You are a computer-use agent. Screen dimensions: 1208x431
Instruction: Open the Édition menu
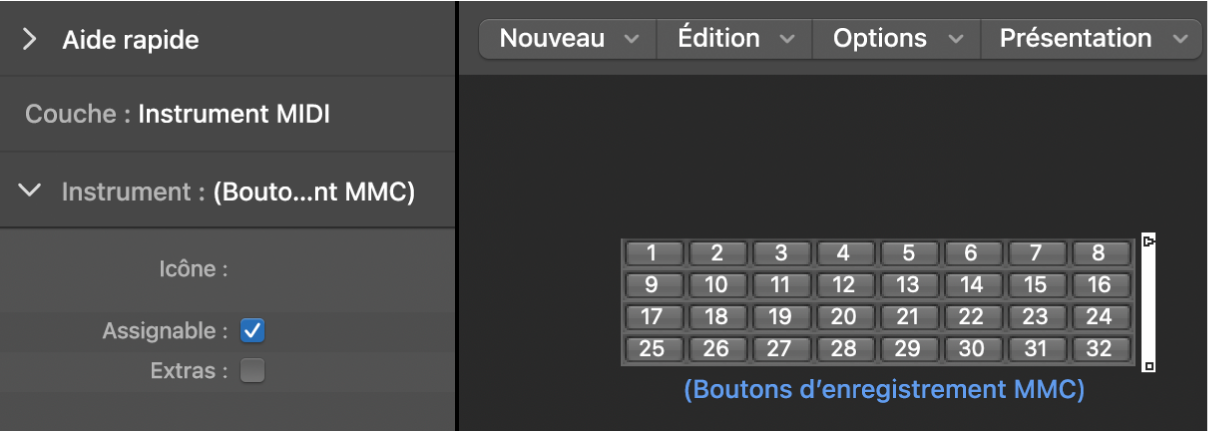point(735,39)
